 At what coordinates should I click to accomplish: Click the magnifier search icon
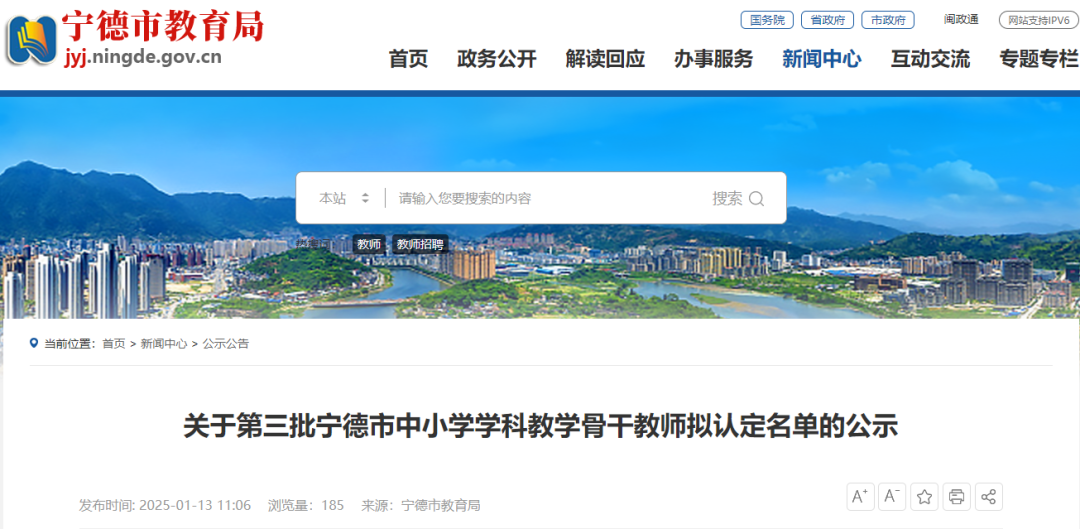756,199
